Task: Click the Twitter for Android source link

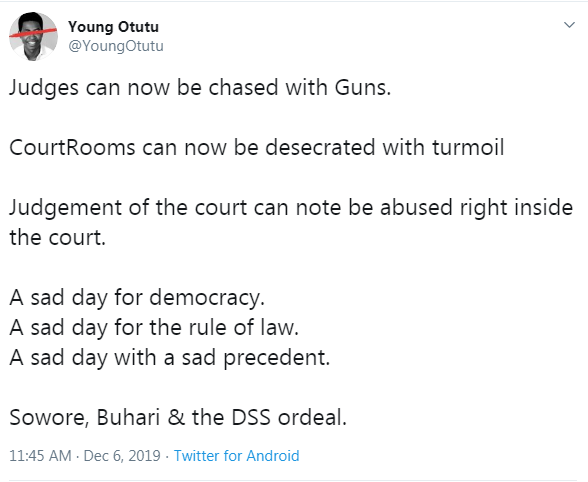Action: [237, 456]
